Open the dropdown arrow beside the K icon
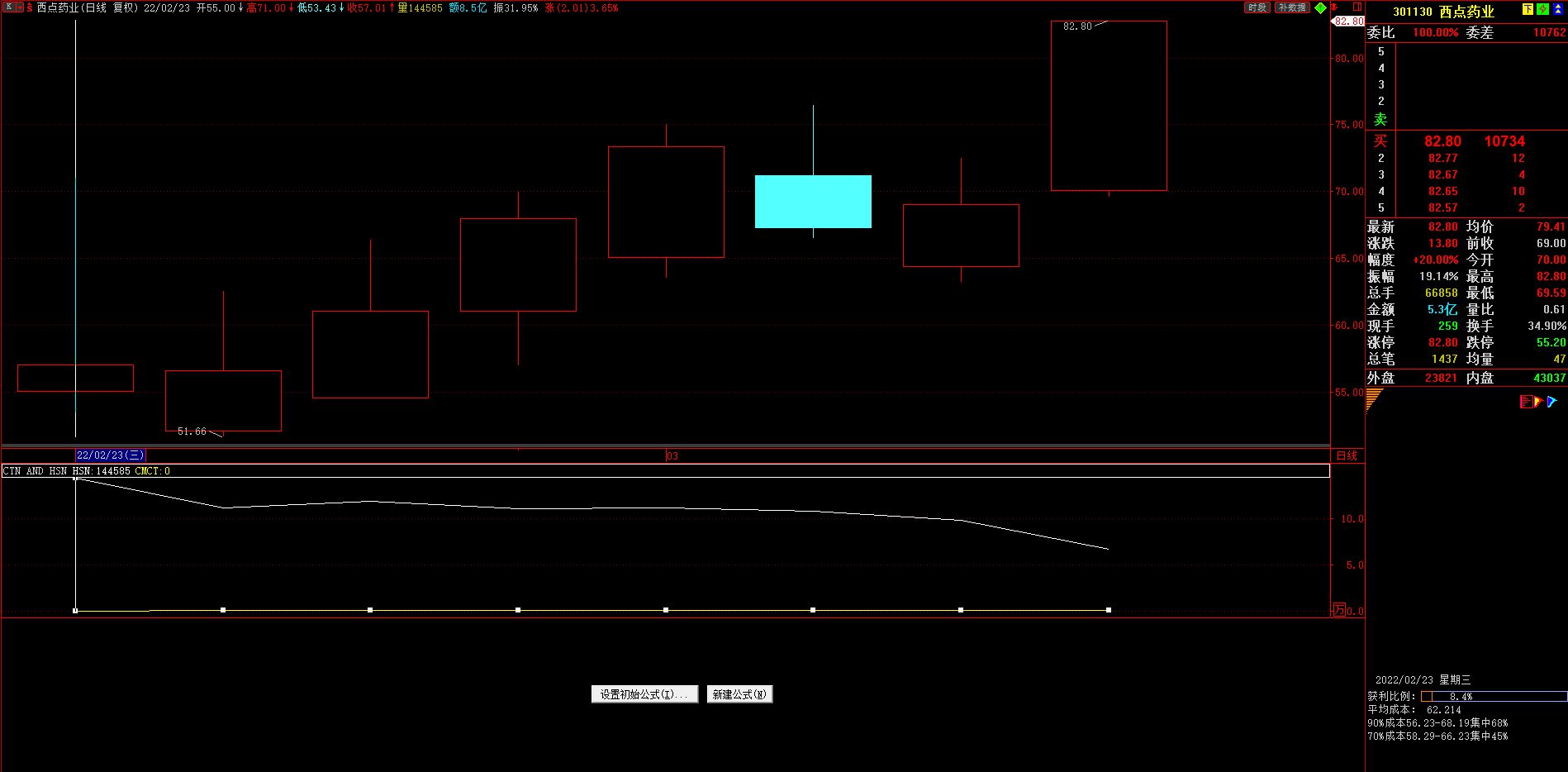This screenshot has width=1568, height=772. click(20, 7)
